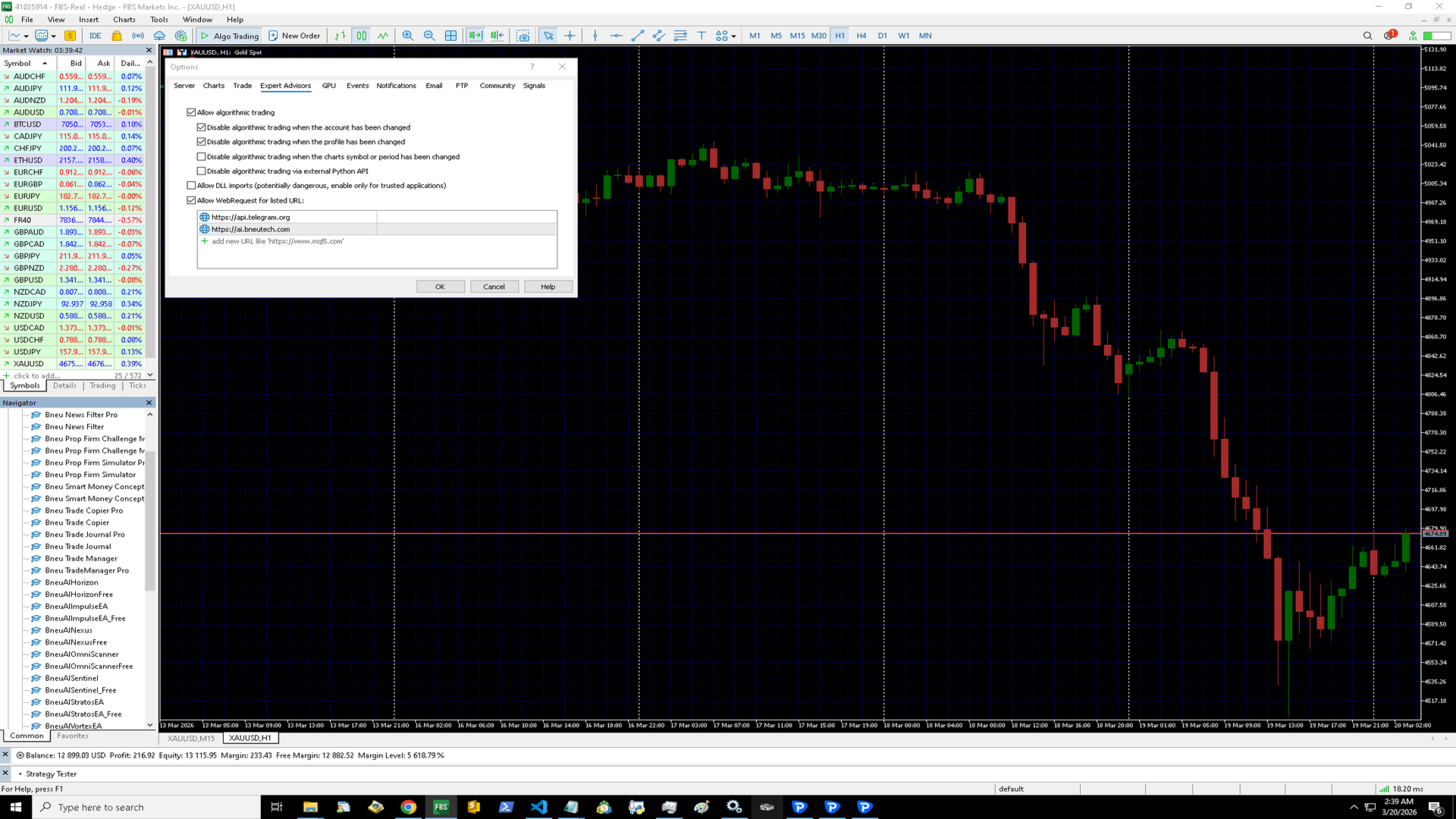This screenshot has height=819, width=1456.
Task: Select the crosshair cursor tool
Action: (x=570, y=36)
